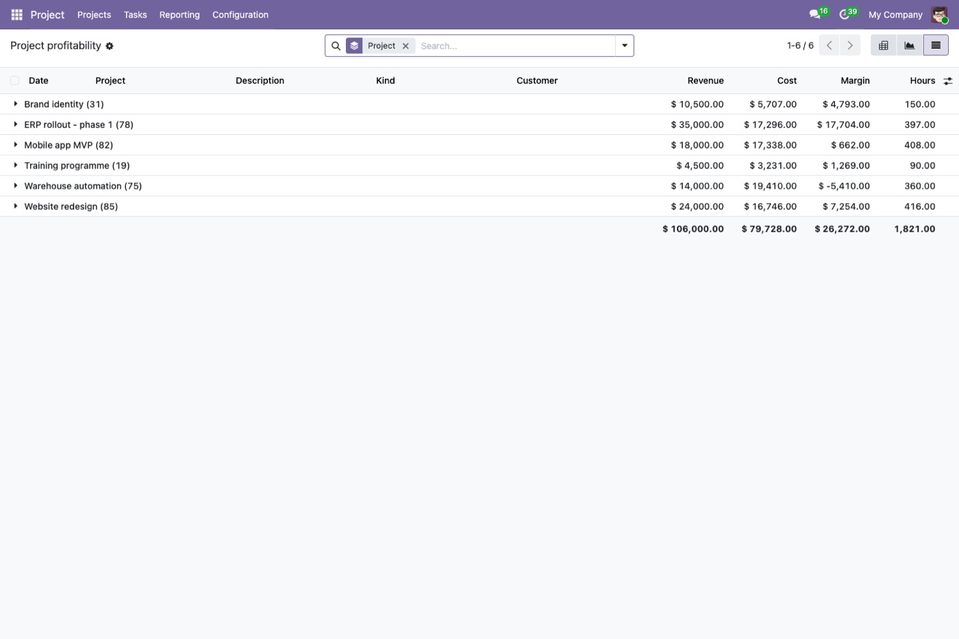Switch to the graph chart view

910,45
